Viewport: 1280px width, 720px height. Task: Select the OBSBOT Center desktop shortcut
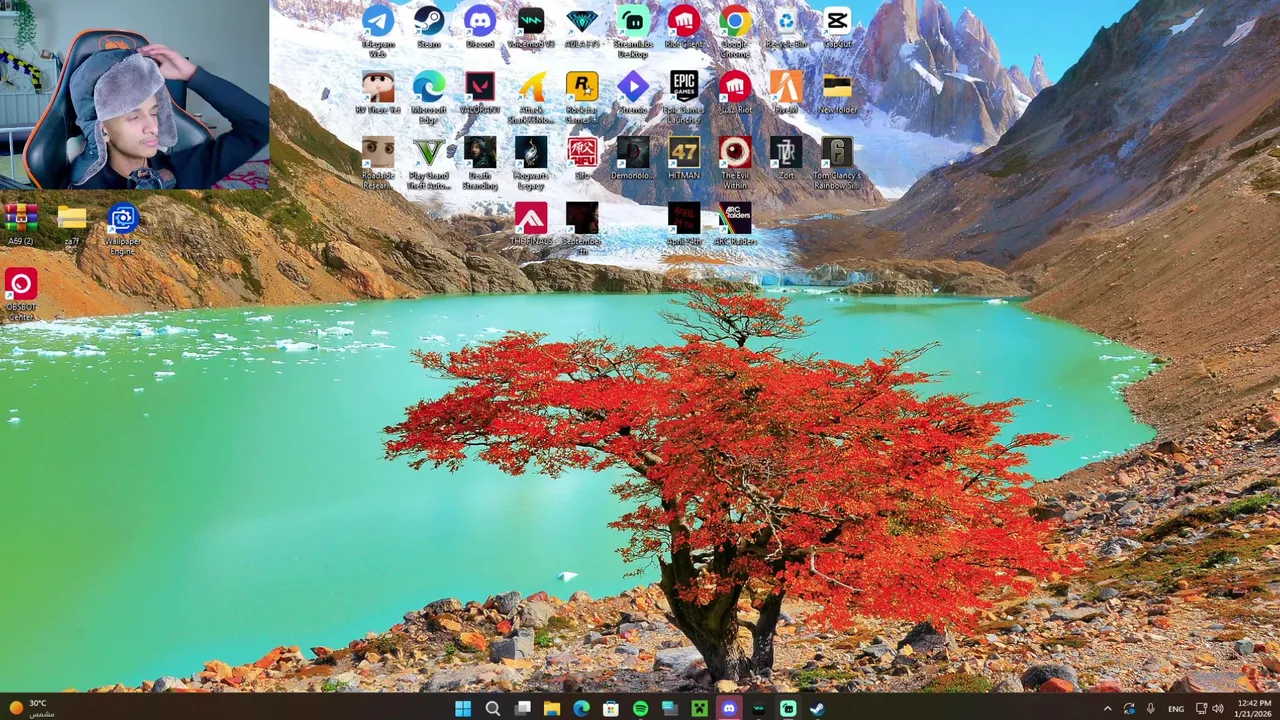tap(21, 293)
